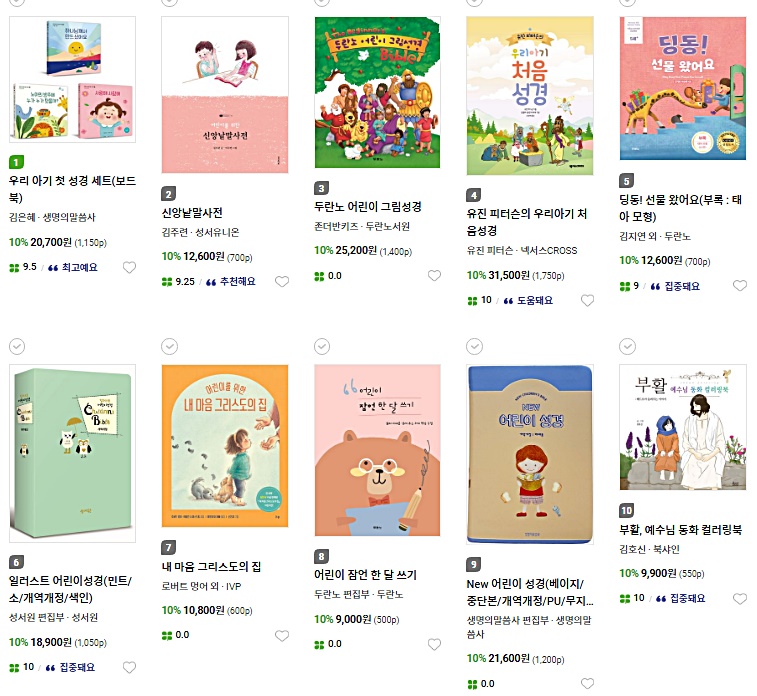Click heart icon next to 딩동! 선물 왔어요

click(x=740, y=286)
